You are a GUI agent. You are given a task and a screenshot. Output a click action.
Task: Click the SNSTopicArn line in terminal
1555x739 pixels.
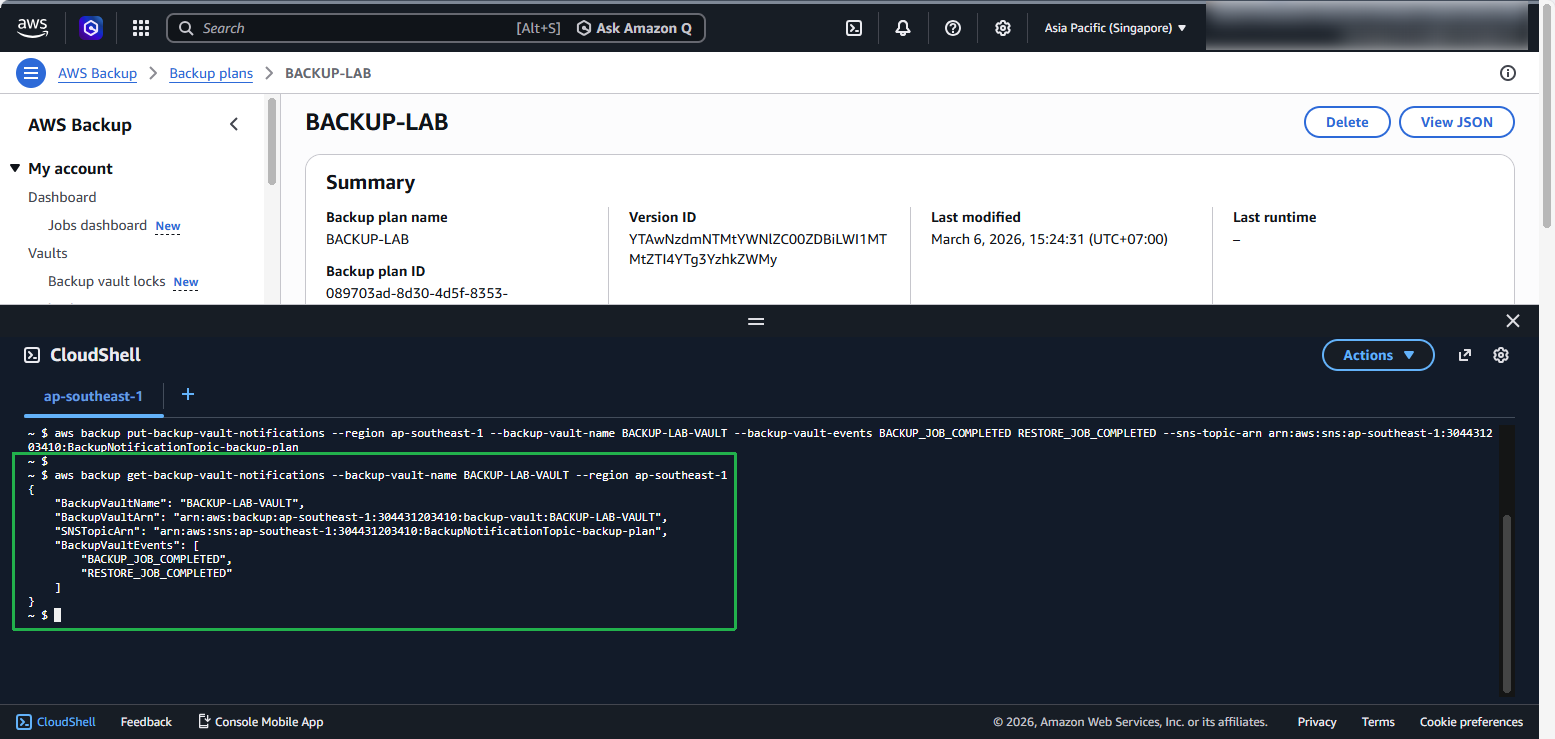[x=361, y=531]
